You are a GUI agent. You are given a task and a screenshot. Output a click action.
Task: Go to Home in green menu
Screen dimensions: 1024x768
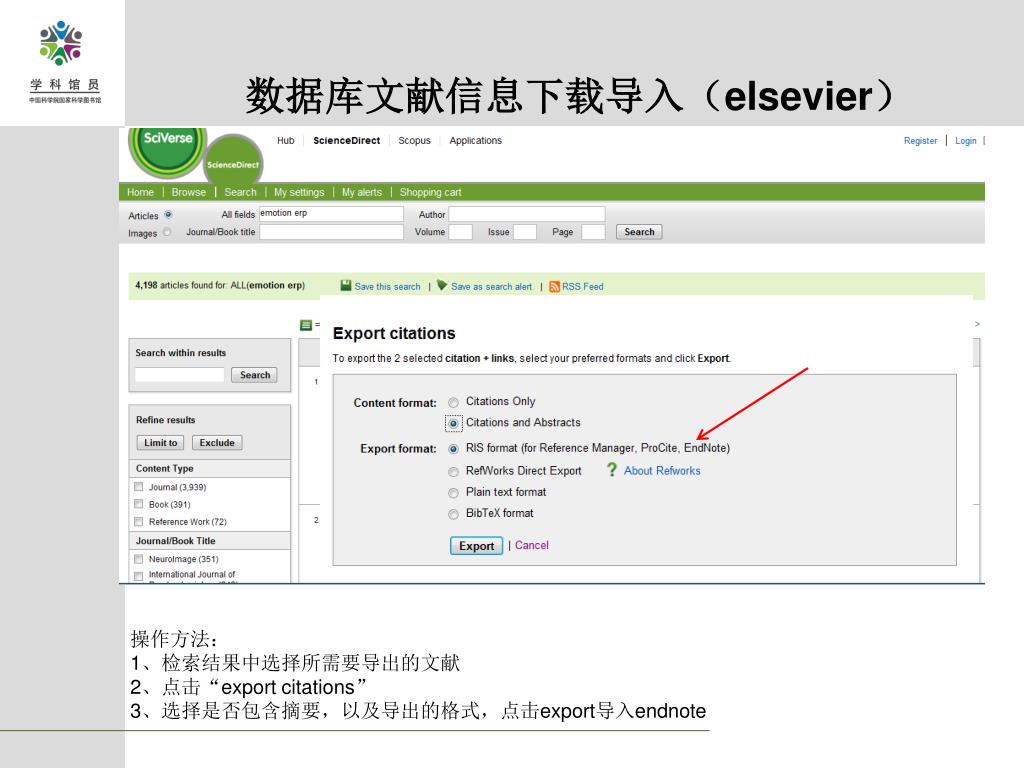pyautogui.click(x=140, y=192)
